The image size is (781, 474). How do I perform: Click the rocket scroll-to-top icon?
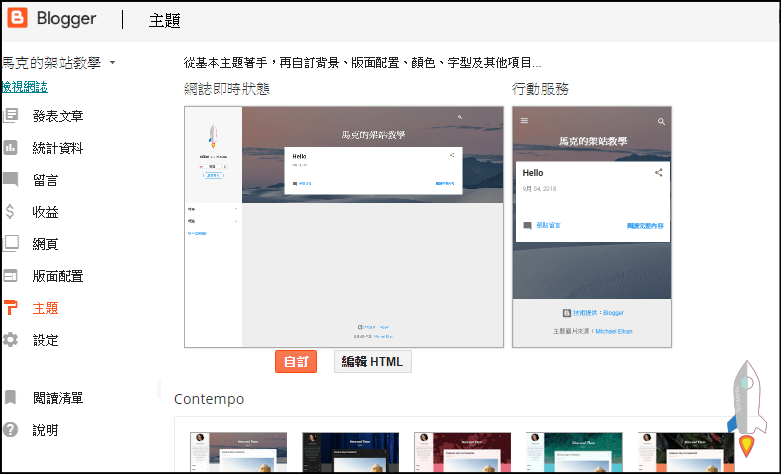tap(746, 408)
